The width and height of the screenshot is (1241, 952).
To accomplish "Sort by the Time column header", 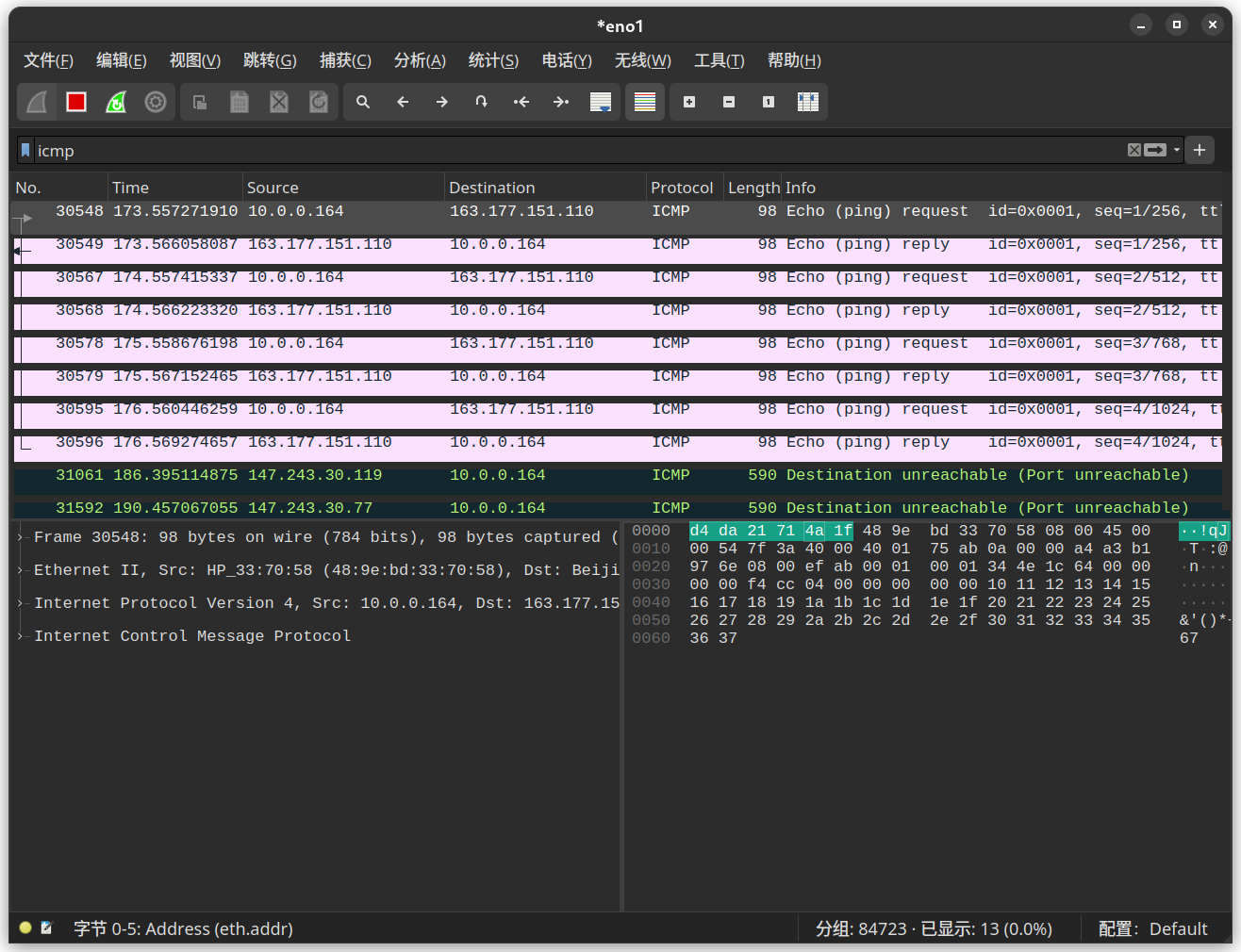I will coord(175,188).
